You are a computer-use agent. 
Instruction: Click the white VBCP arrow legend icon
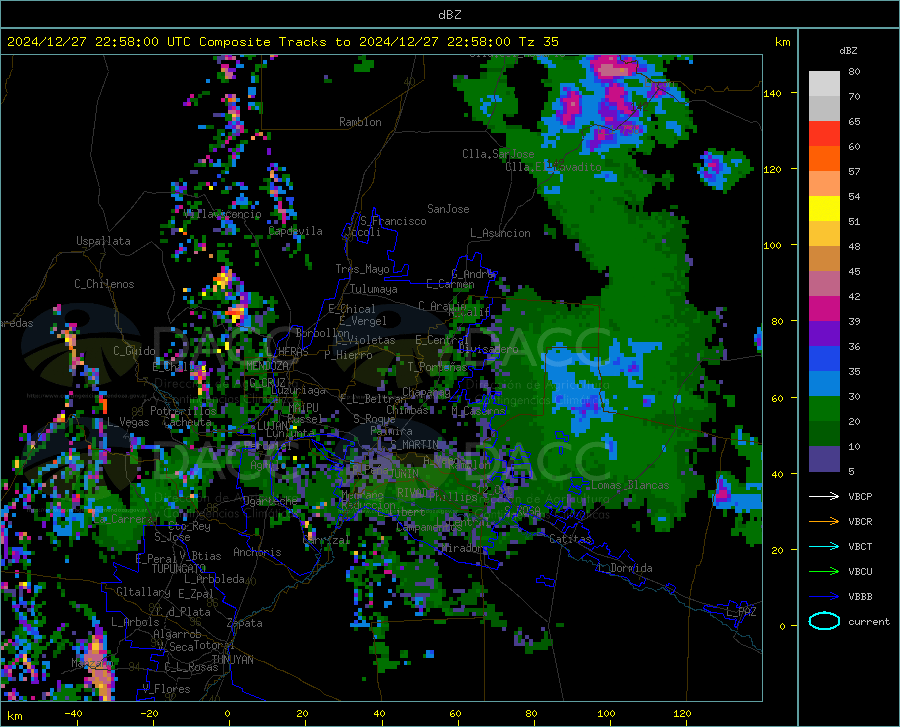click(x=824, y=496)
